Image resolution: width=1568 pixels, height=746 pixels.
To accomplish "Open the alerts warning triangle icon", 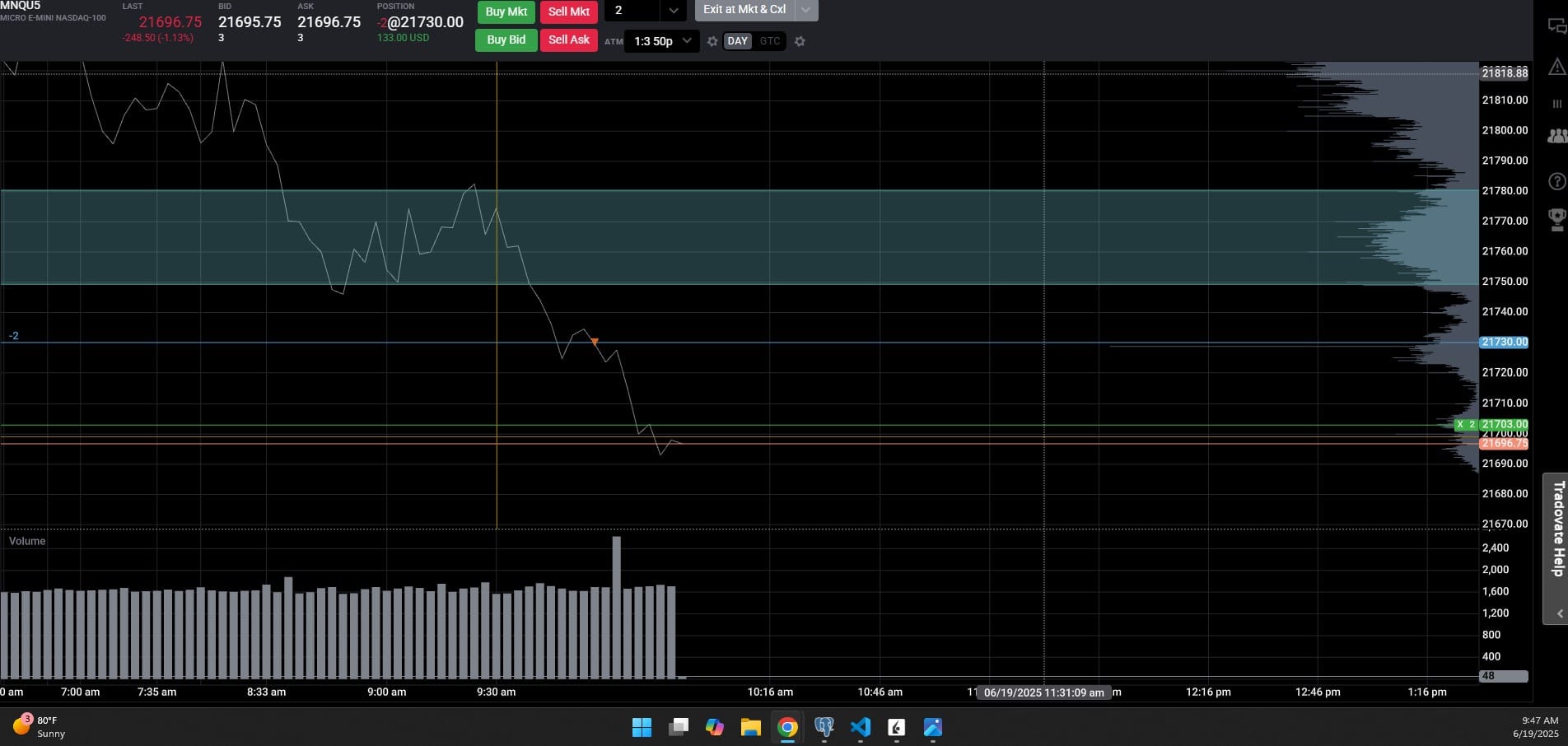I will [x=1556, y=67].
